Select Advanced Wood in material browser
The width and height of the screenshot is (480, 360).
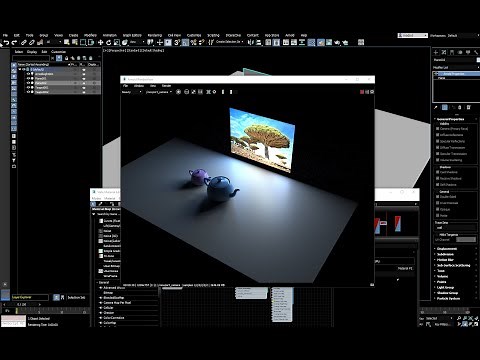pos(114,288)
